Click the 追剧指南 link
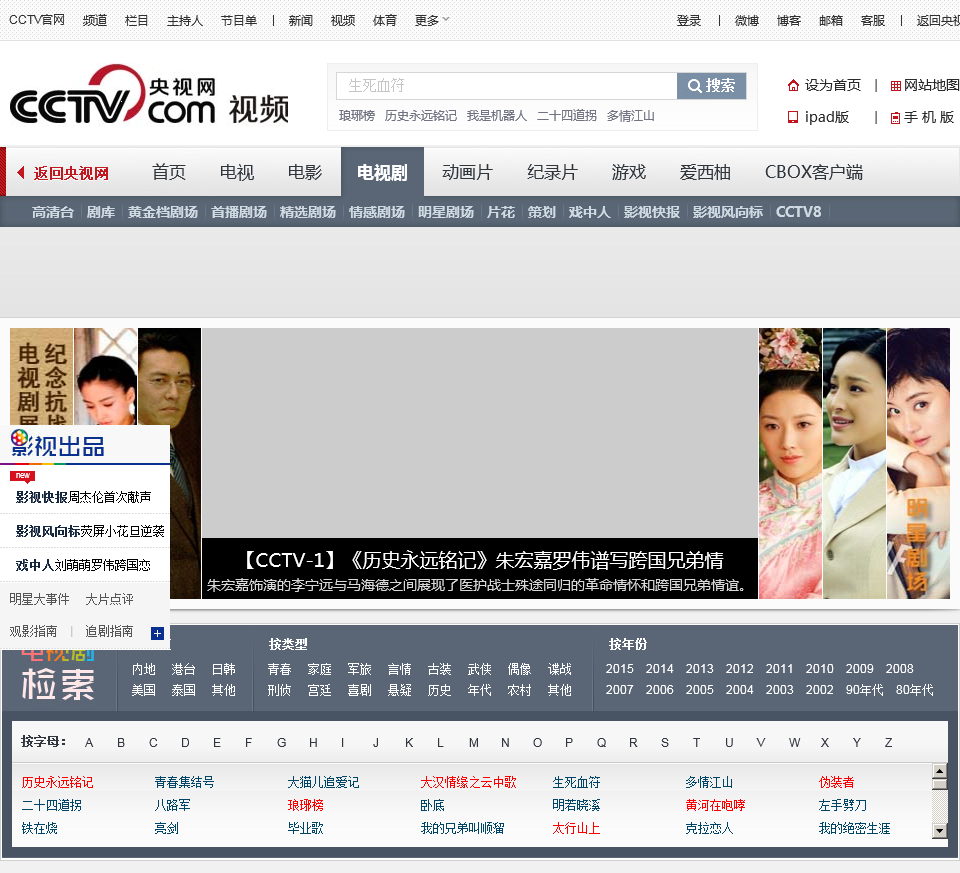Screen dimensions: 960x873 [x=109, y=631]
